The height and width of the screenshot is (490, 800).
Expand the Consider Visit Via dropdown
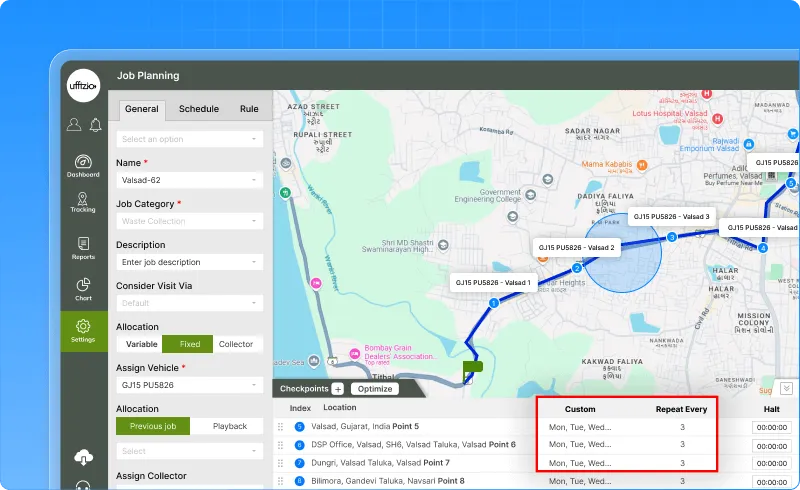point(189,303)
